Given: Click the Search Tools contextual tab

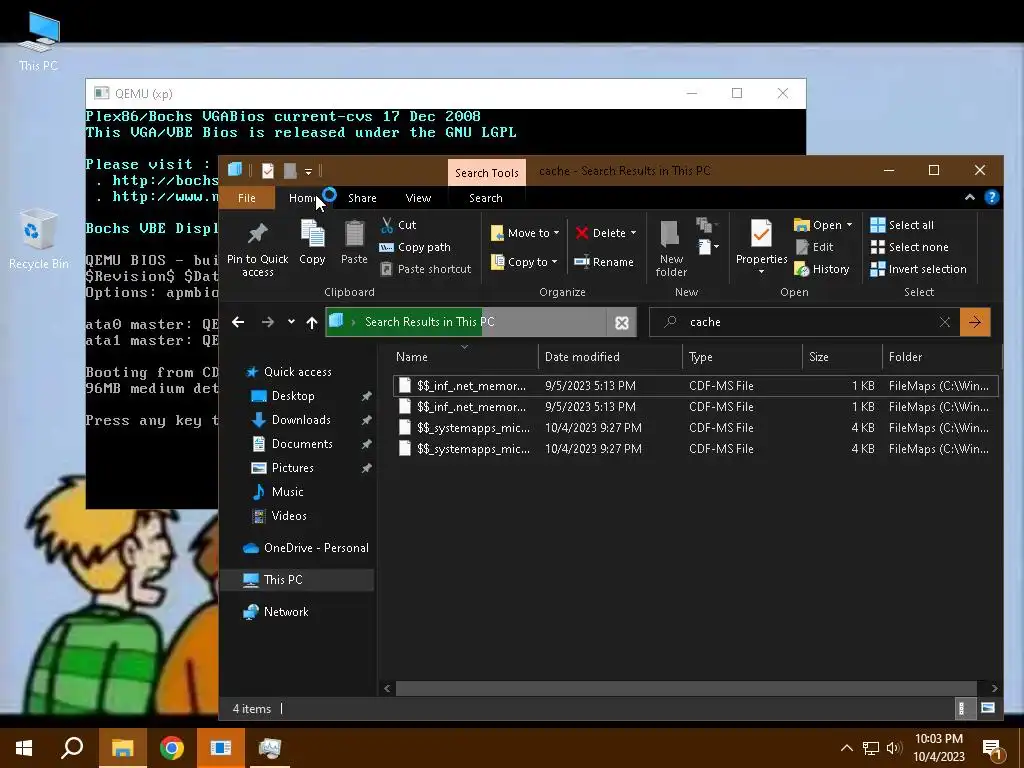Looking at the screenshot, I should pyautogui.click(x=487, y=173).
